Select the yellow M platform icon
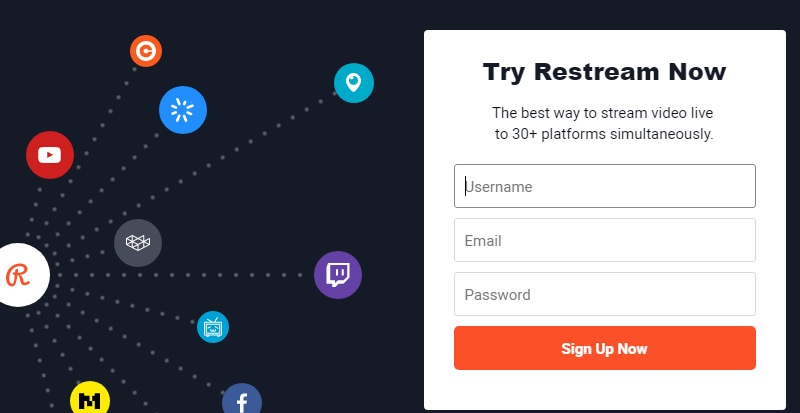The image size is (800, 413). (90, 399)
